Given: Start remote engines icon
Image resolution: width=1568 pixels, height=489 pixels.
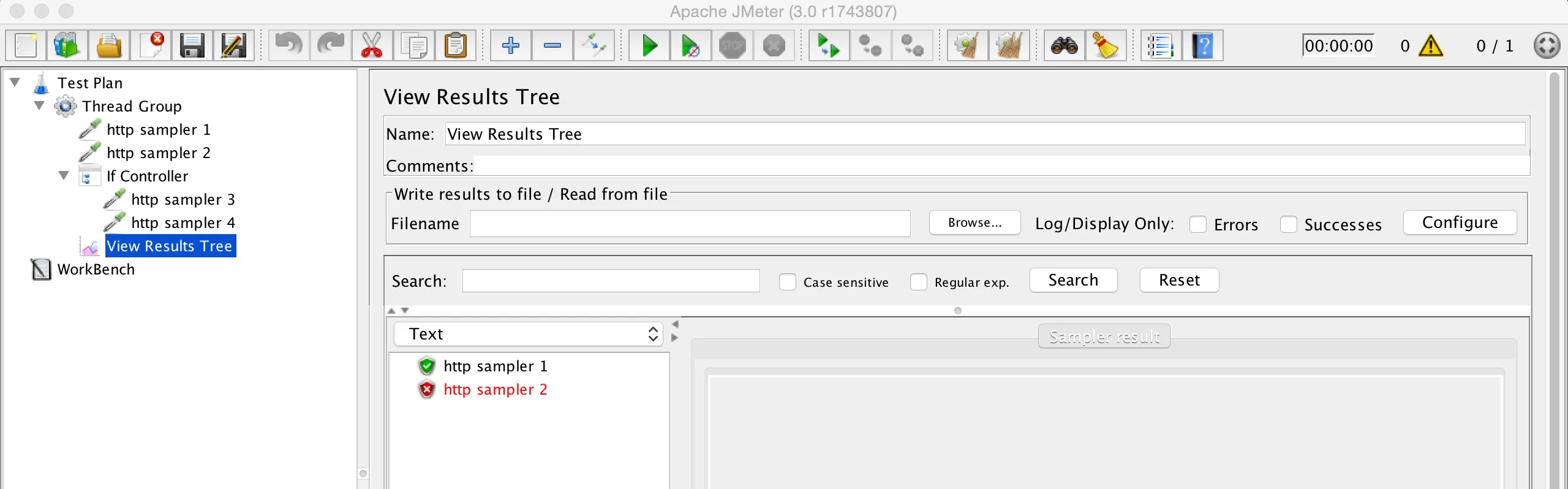Looking at the screenshot, I should (829, 45).
